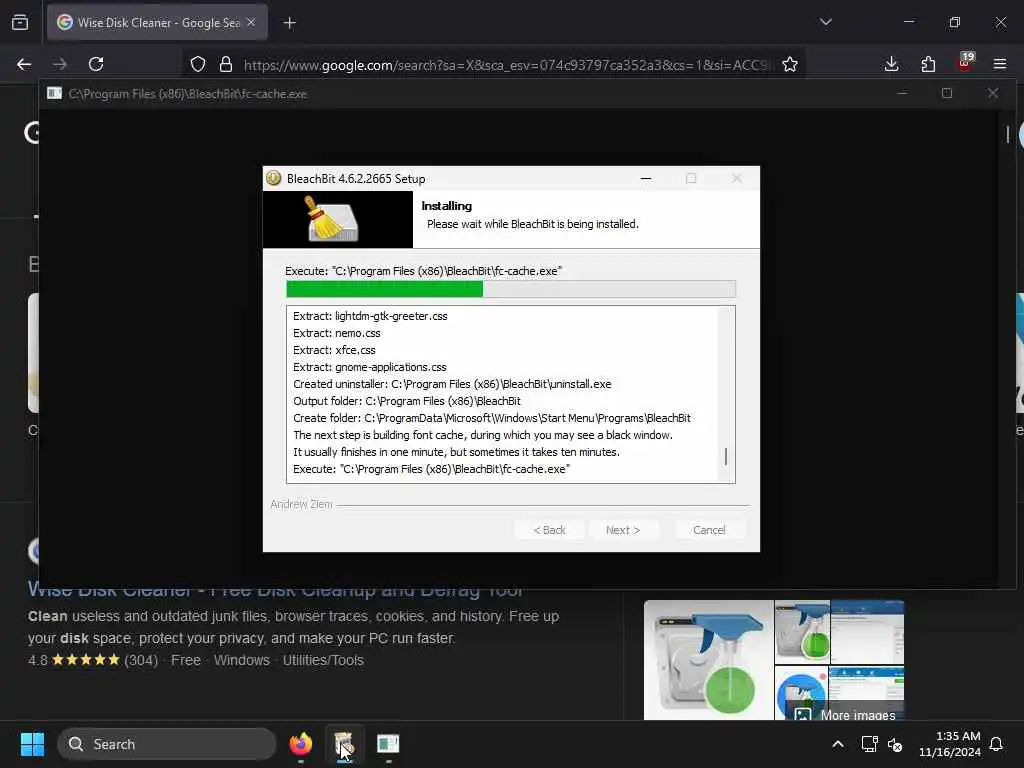Open Firefox View icon beside the tabs

(x=20, y=22)
